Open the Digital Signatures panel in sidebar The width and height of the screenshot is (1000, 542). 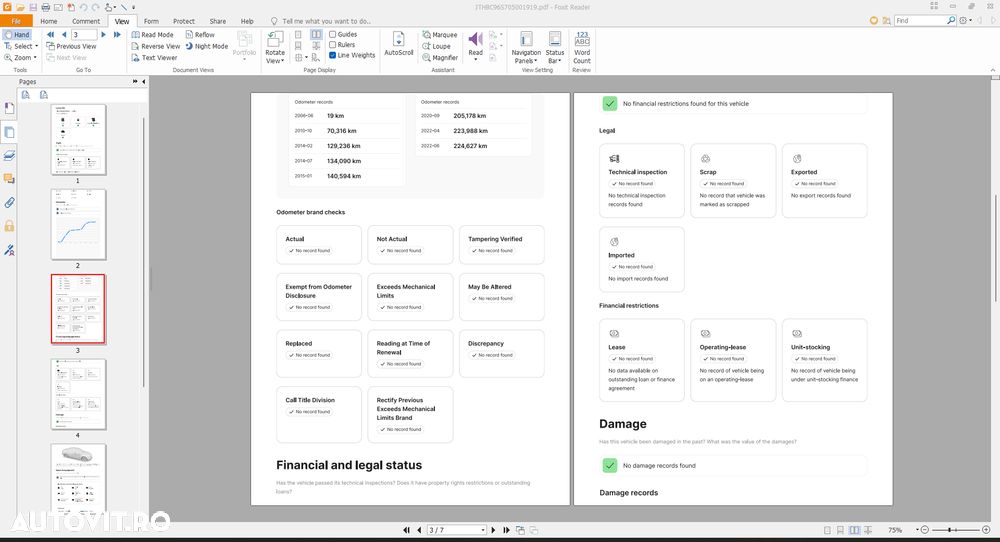(x=9, y=250)
